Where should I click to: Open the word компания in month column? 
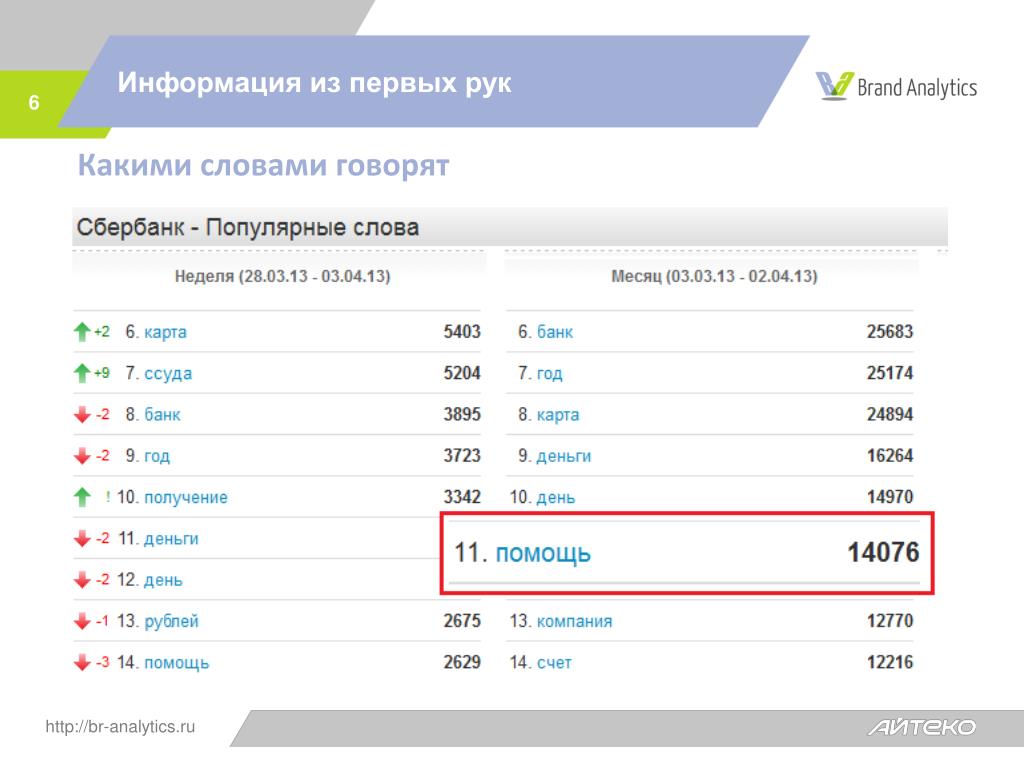click(574, 621)
